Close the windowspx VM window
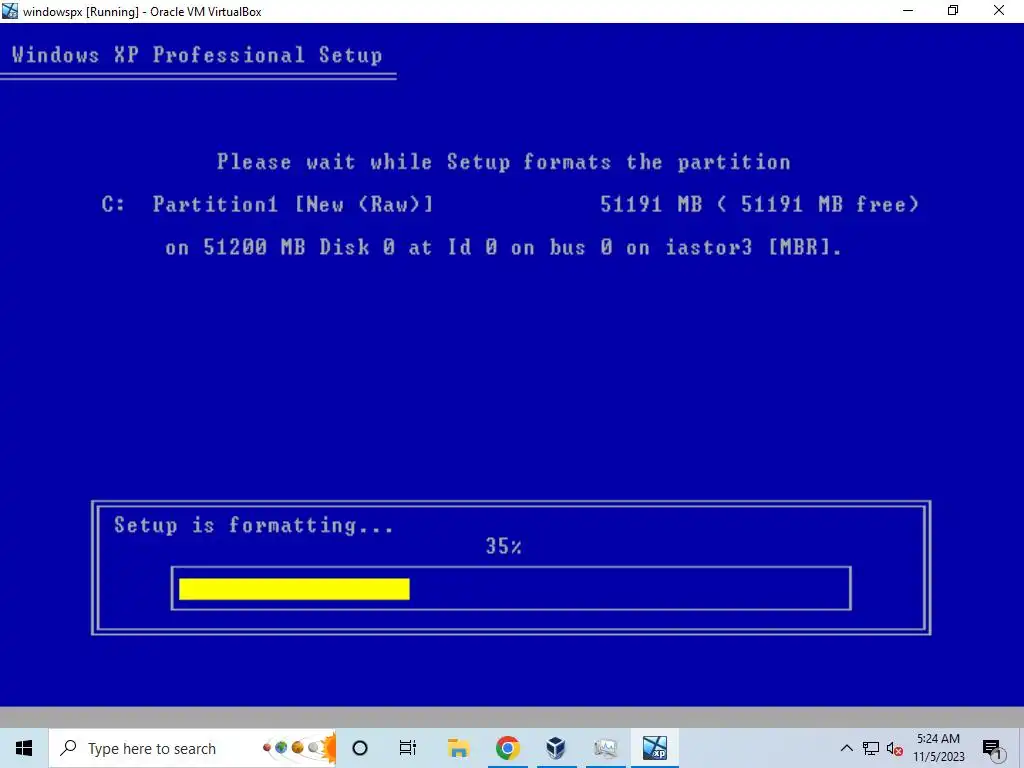 (999, 11)
